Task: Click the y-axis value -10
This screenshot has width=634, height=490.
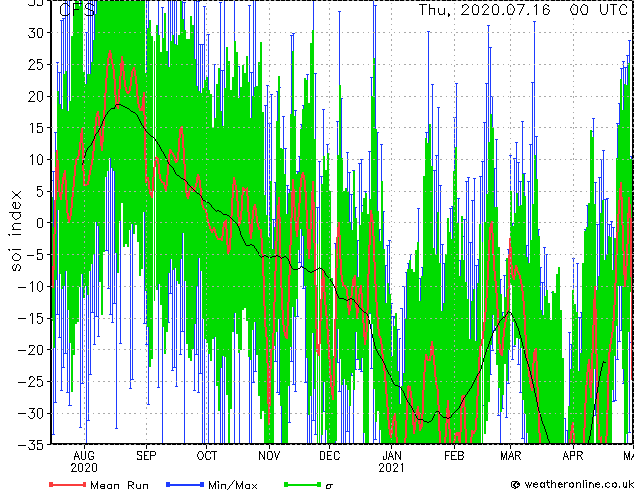Action: pyautogui.click(x=31, y=287)
